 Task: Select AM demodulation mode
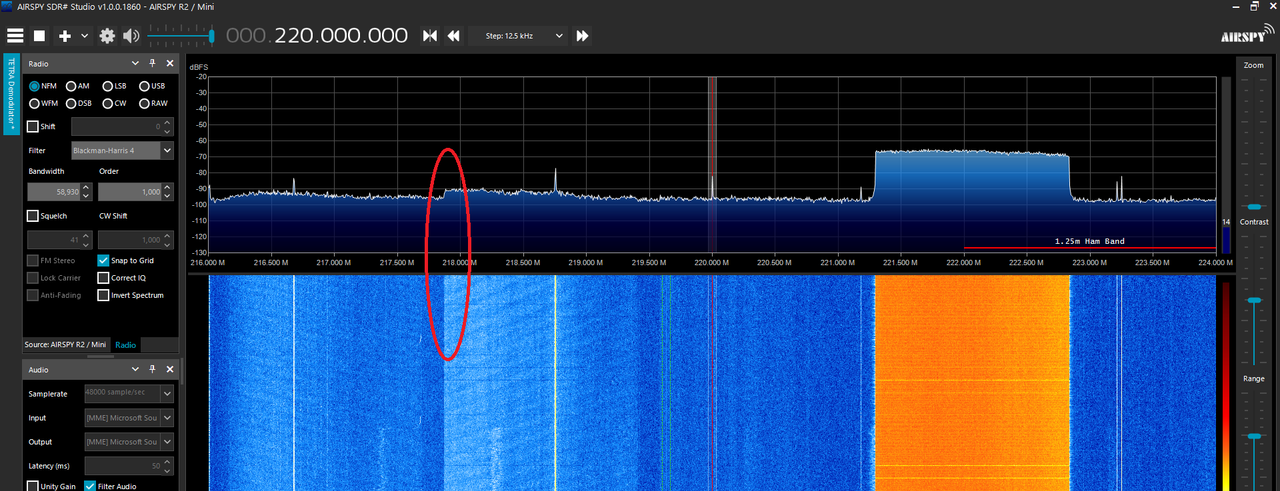pyautogui.click(x=77, y=86)
